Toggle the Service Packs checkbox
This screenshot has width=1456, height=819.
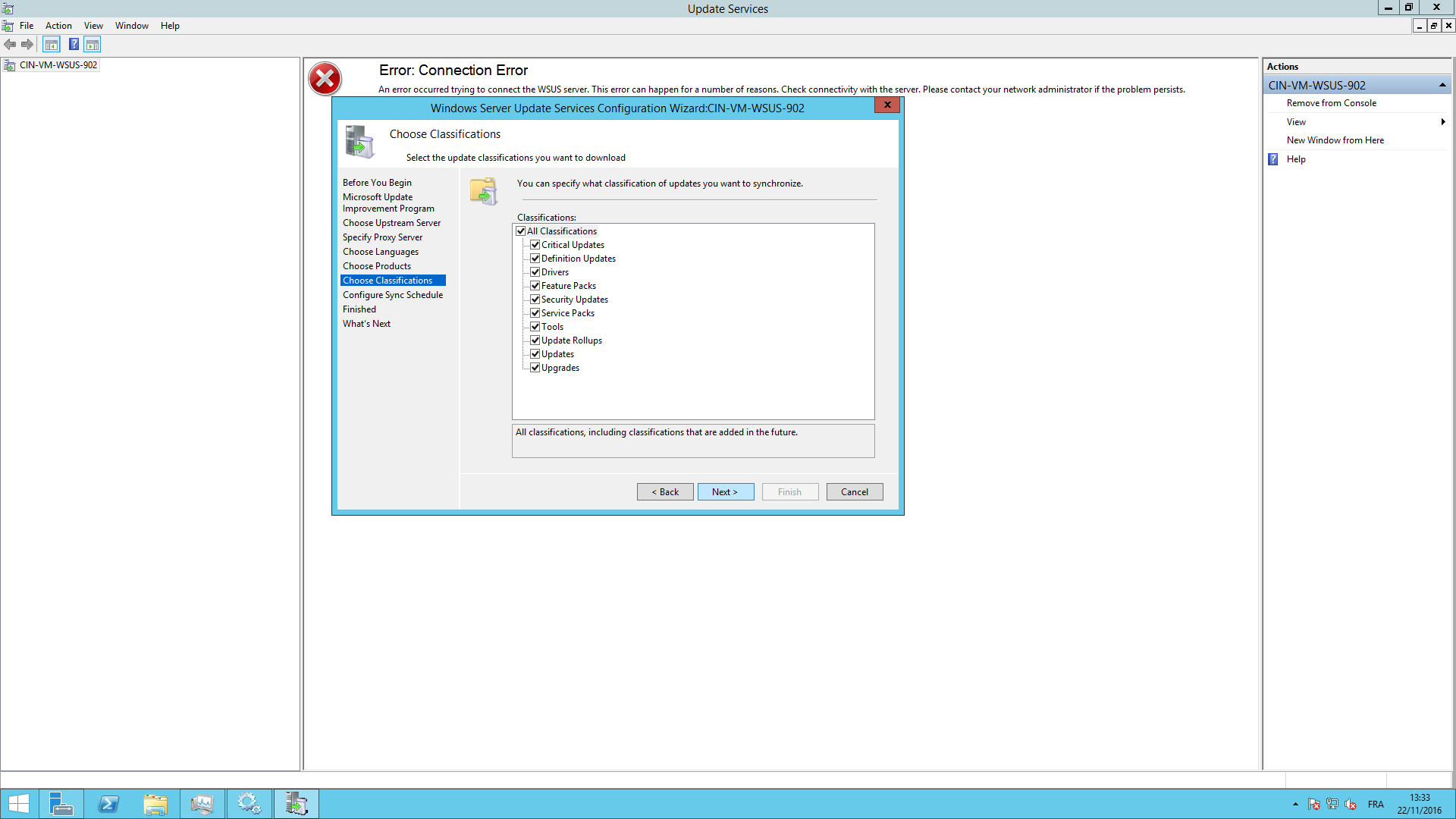point(535,313)
